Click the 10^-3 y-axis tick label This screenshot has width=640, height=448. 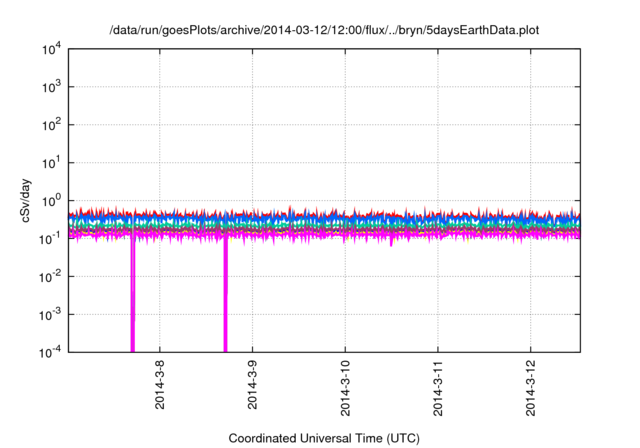tap(51, 315)
